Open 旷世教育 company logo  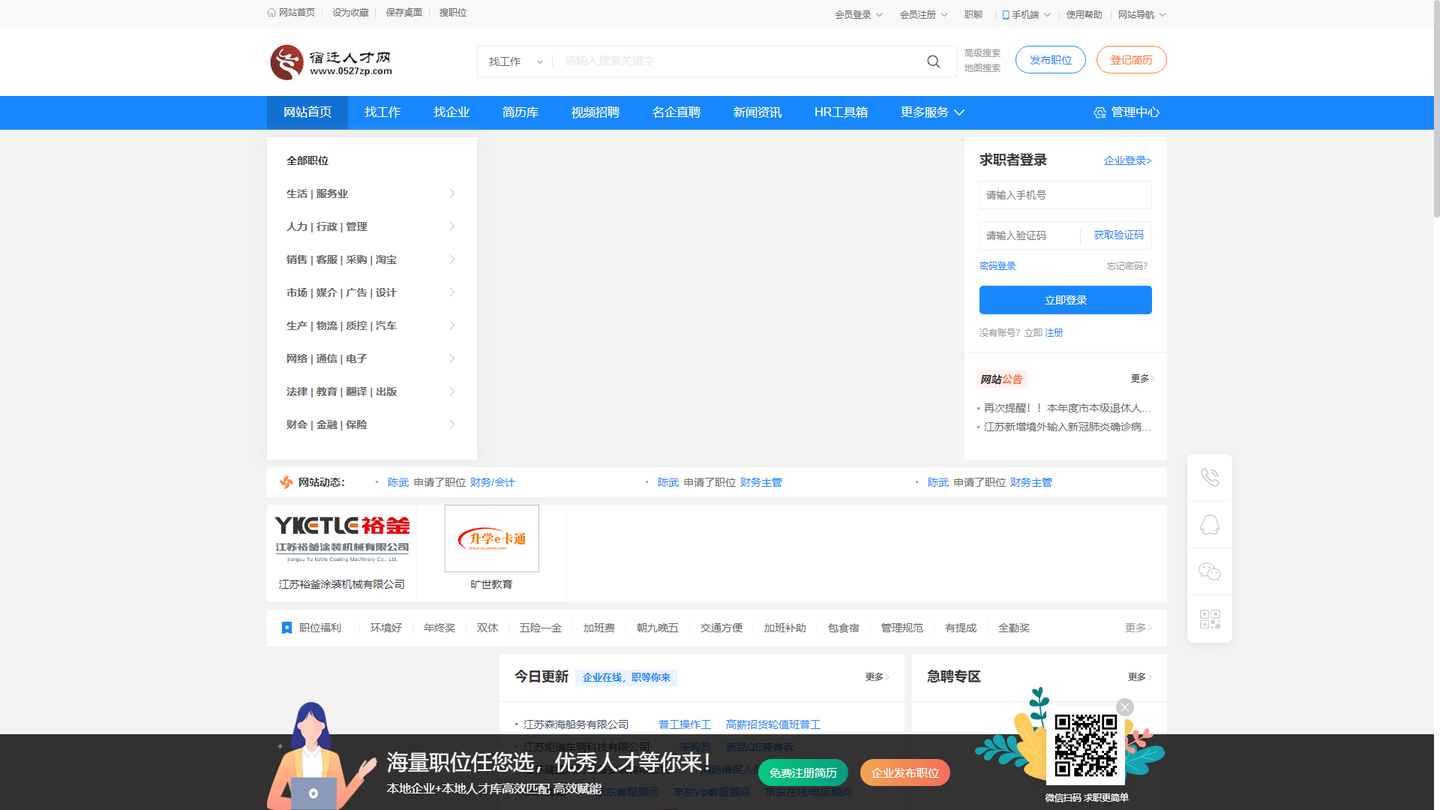(491, 538)
